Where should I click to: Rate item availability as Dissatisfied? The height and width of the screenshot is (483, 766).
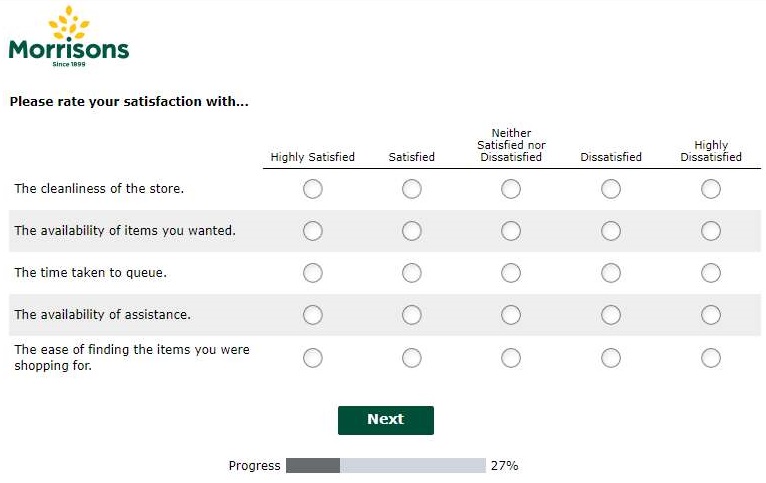click(611, 231)
